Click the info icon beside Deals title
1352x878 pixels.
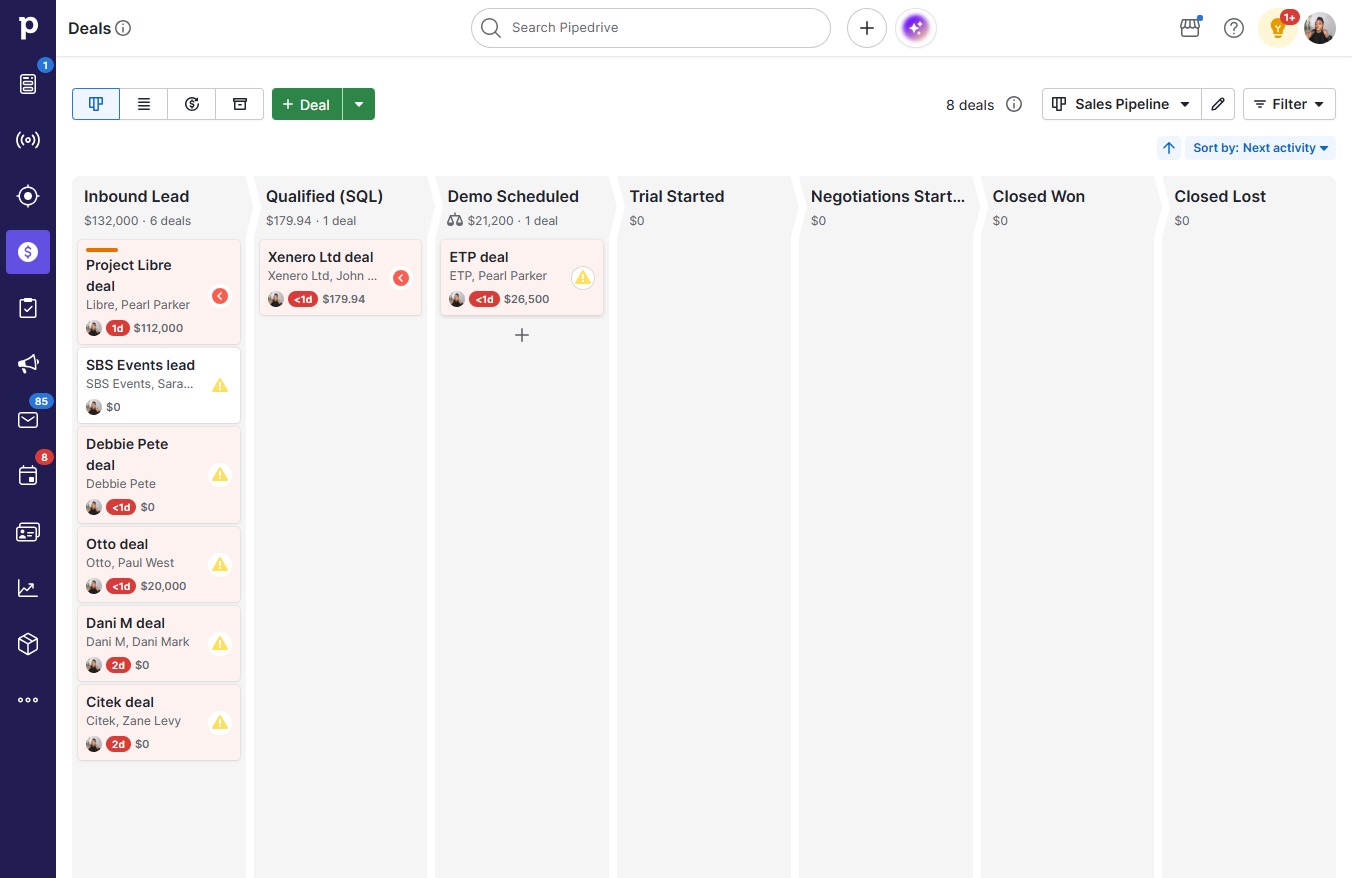(x=124, y=28)
